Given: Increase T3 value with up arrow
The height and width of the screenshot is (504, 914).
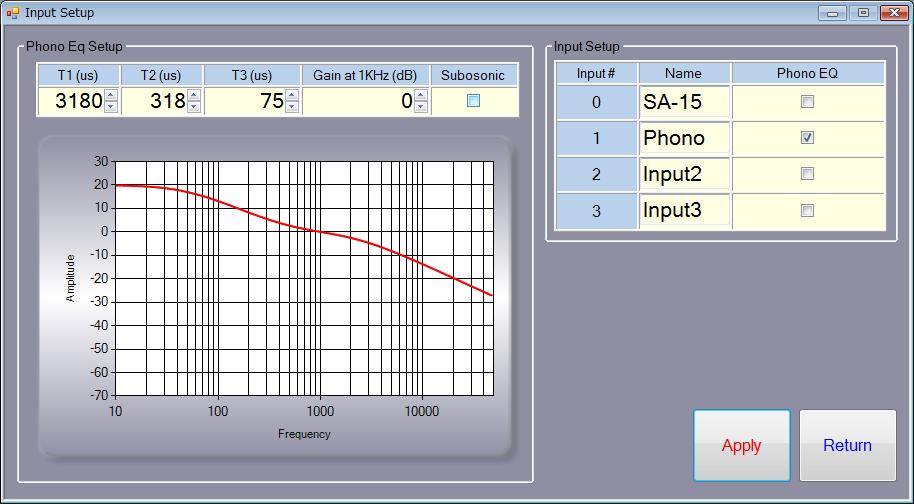Looking at the screenshot, I should pos(291,96).
